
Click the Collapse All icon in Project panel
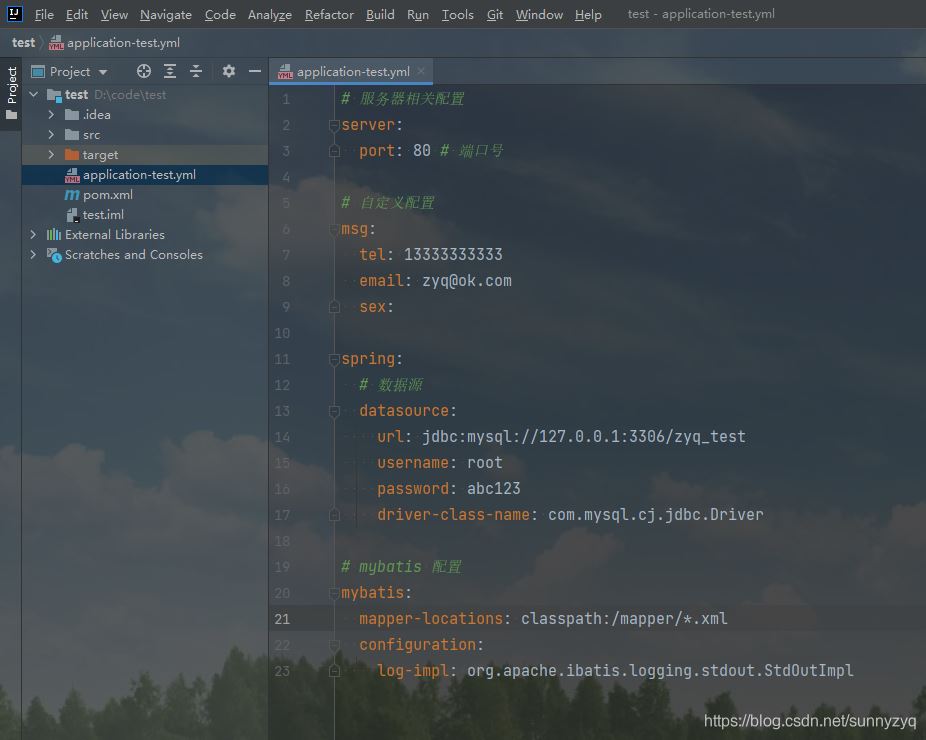(x=196, y=71)
